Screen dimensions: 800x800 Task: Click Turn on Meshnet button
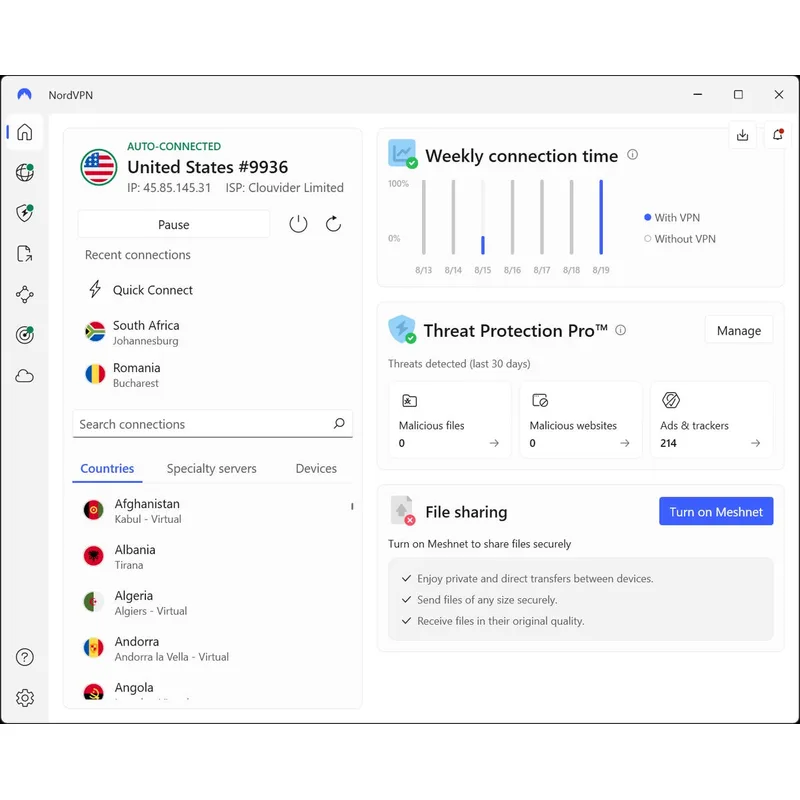click(716, 511)
